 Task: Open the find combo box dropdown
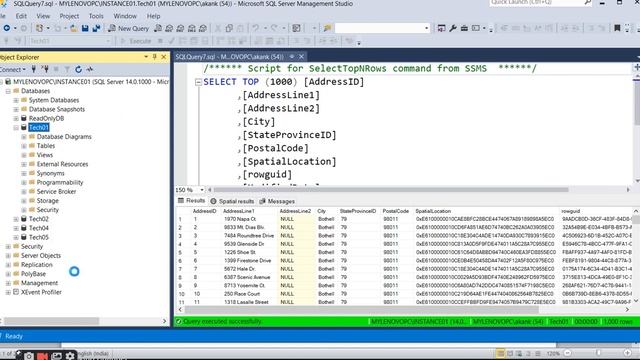(427, 28)
